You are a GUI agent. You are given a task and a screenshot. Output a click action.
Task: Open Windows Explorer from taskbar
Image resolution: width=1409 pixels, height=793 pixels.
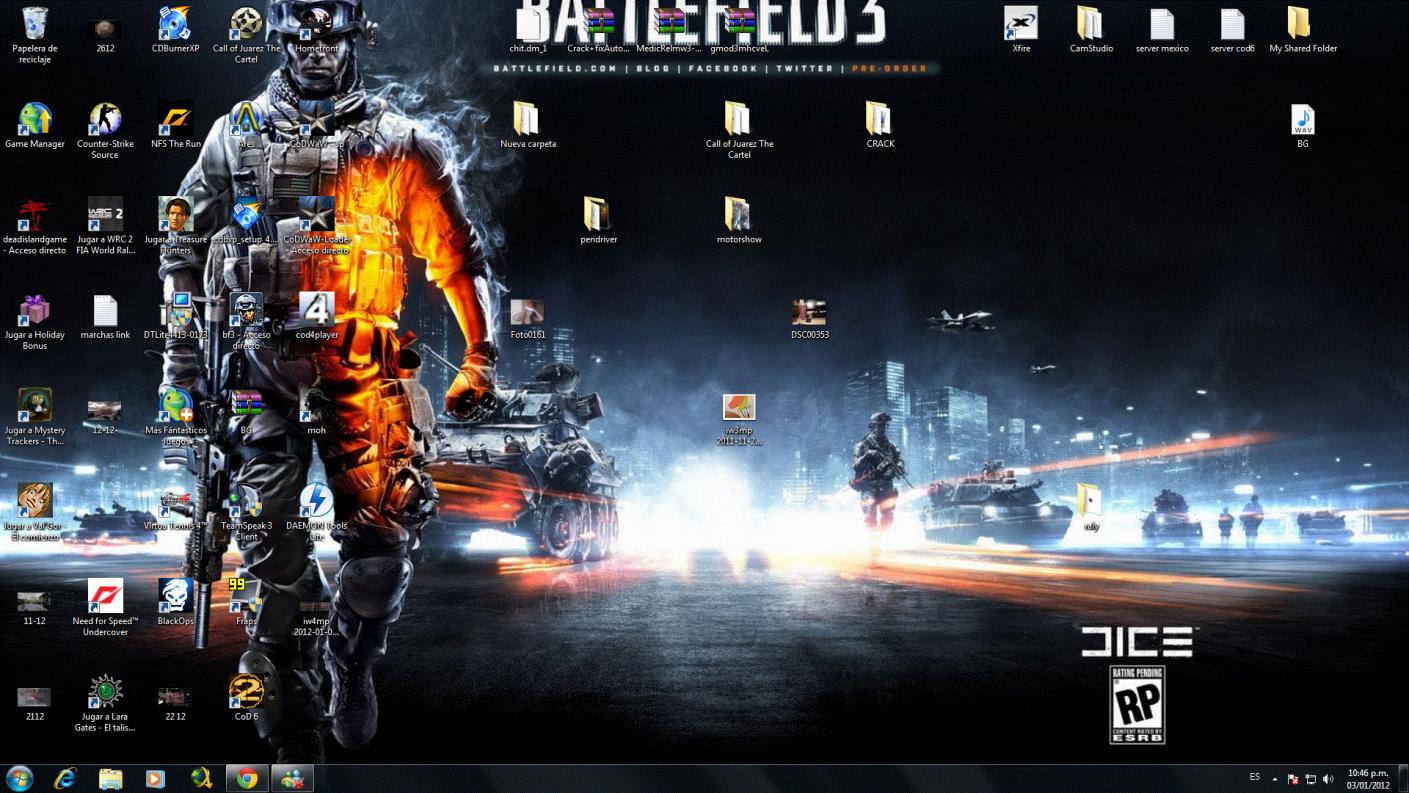[x=110, y=778]
